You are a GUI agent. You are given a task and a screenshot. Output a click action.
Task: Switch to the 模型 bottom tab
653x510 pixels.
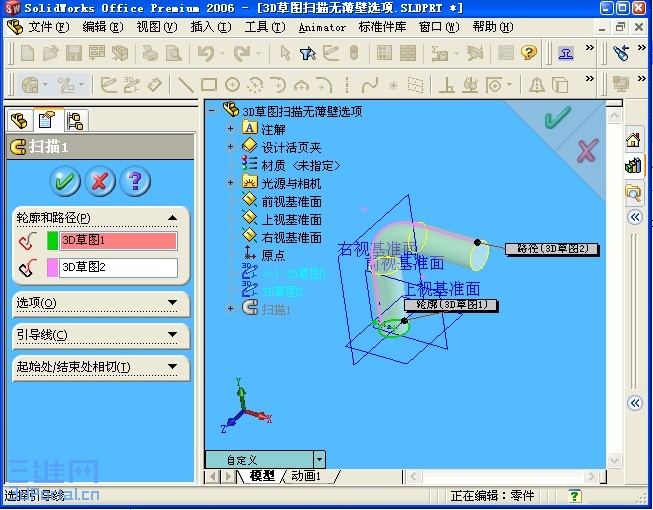(x=262, y=476)
